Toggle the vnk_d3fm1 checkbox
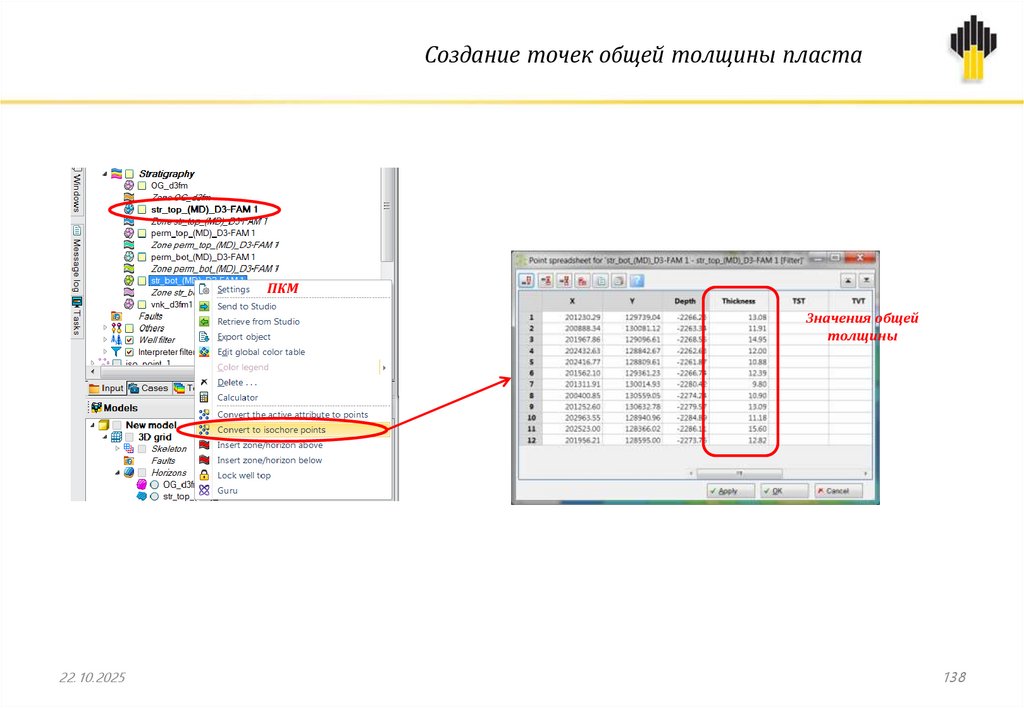This screenshot has width=1024, height=708. click(x=142, y=304)
